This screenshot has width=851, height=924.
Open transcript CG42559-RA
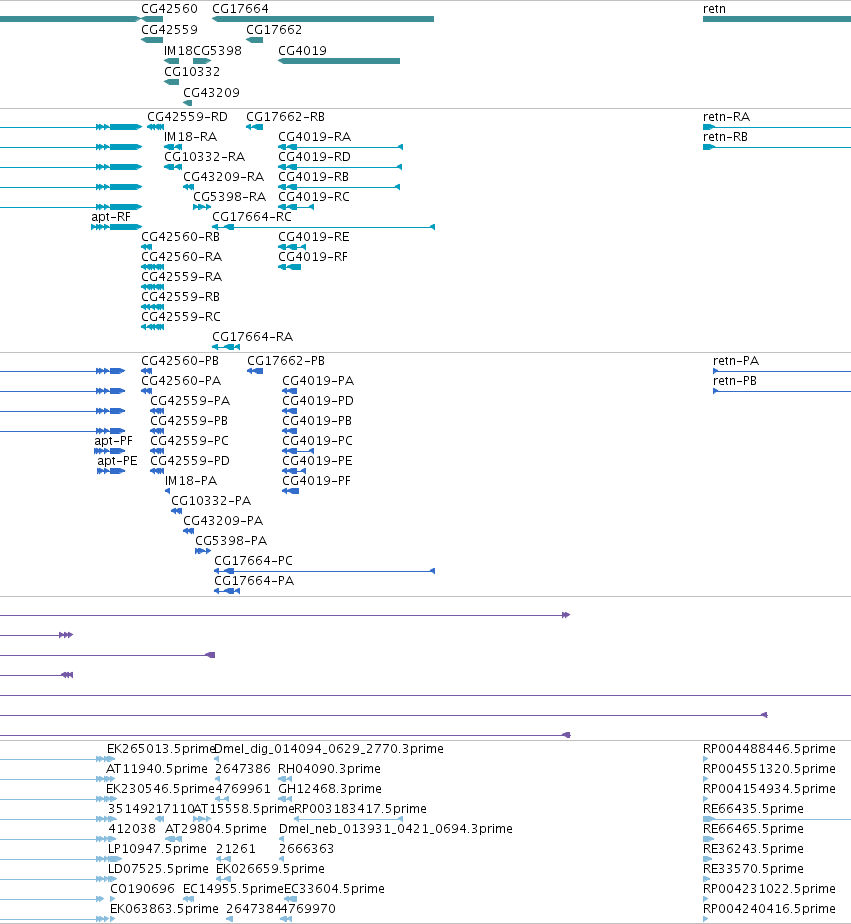182,278
